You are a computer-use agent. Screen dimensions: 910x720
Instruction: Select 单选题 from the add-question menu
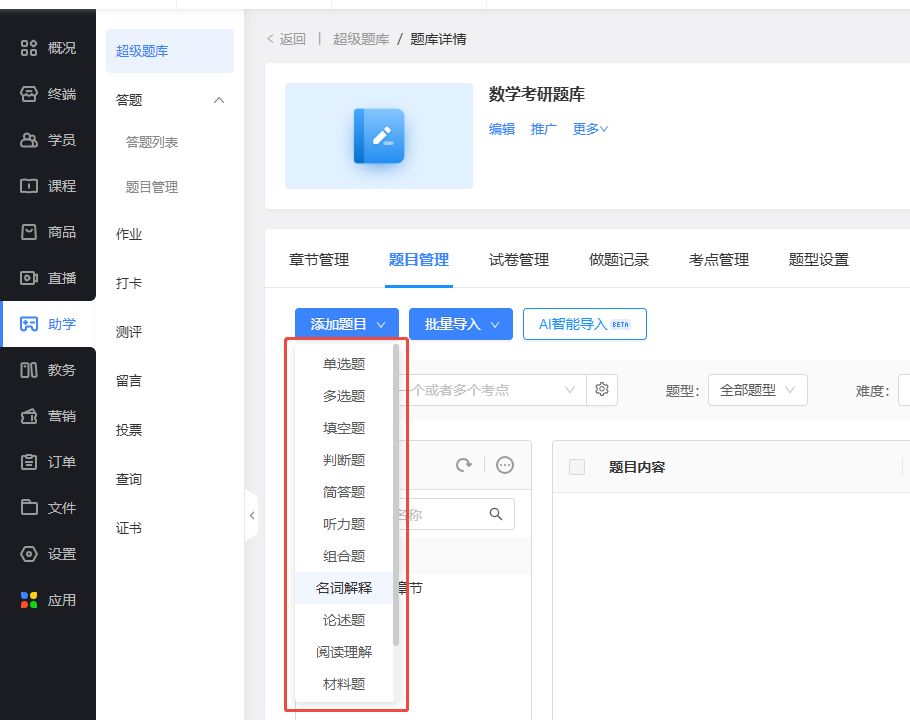tap(344, 364)
